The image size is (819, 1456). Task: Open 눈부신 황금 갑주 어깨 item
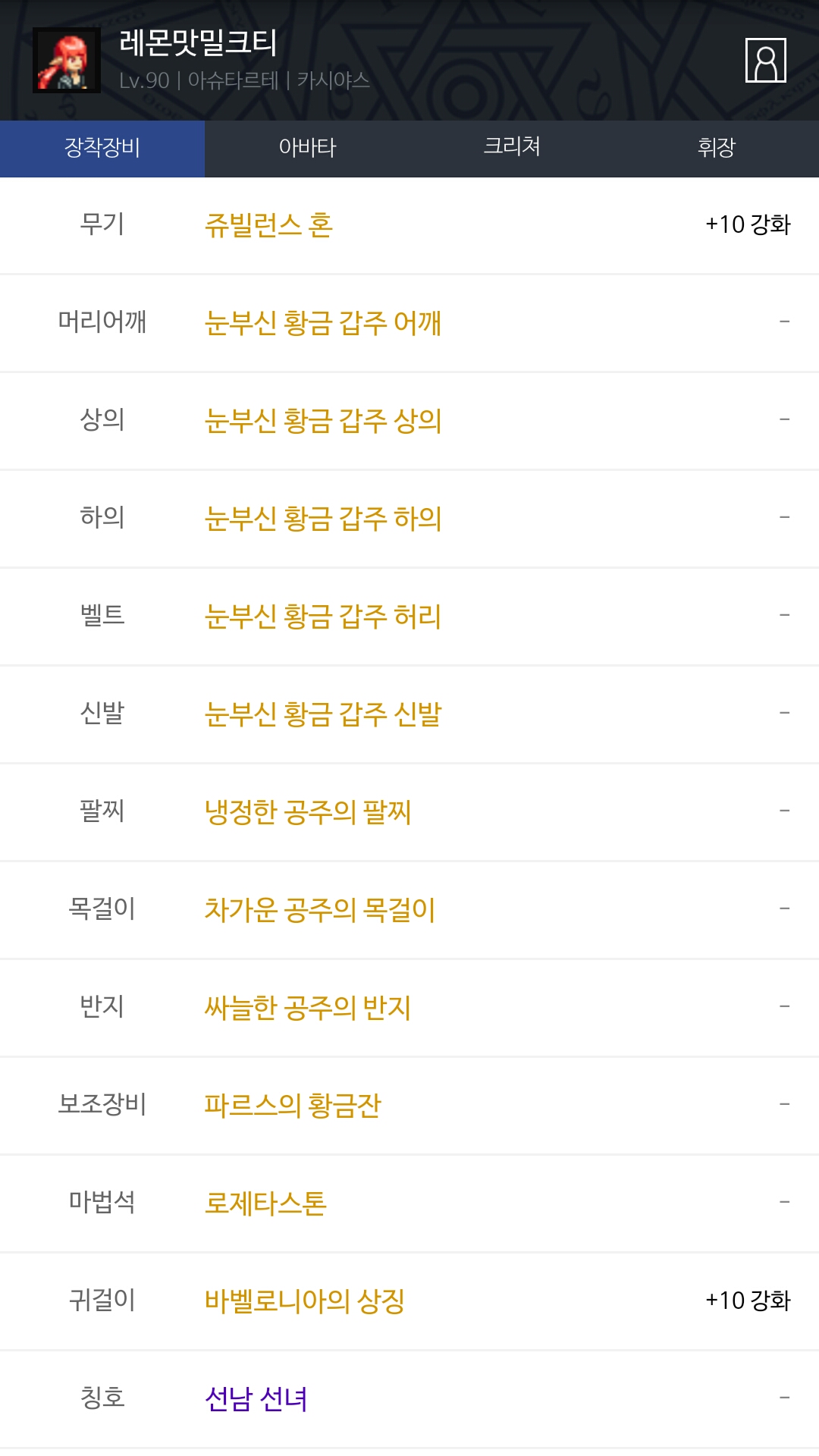pos(323,323)
